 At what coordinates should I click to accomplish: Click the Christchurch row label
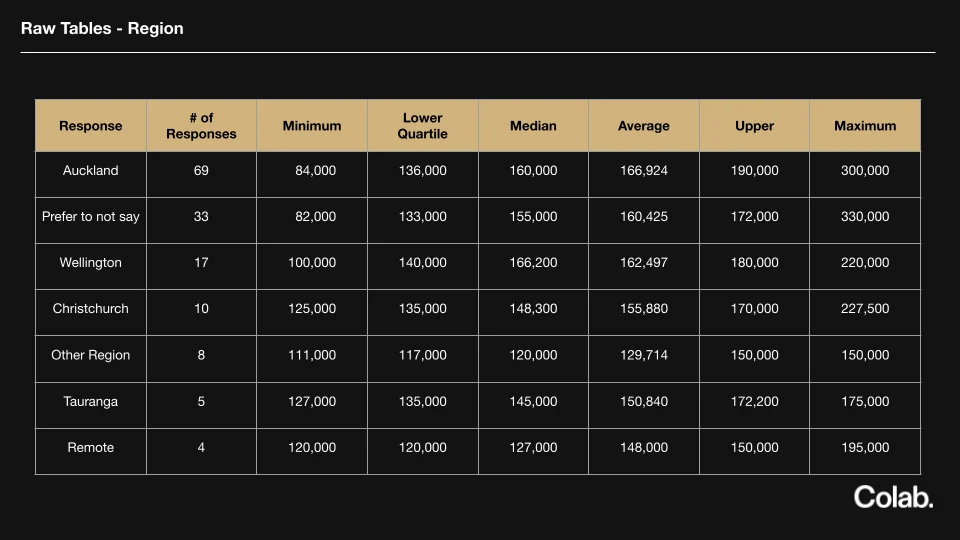(91, 309)
